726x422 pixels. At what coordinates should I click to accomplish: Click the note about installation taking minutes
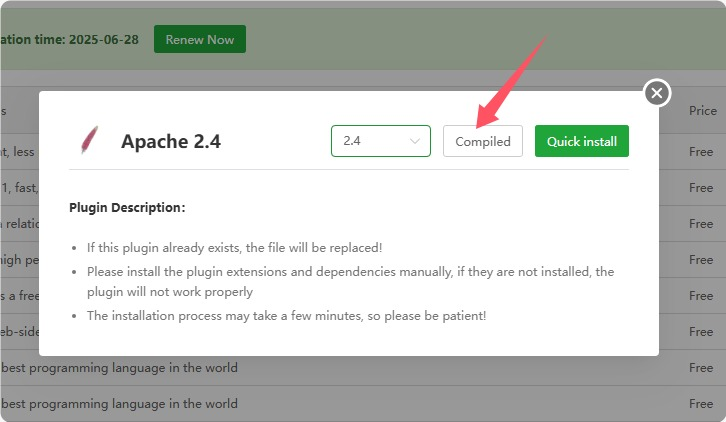pyautogui.click(x=287, y=315)
